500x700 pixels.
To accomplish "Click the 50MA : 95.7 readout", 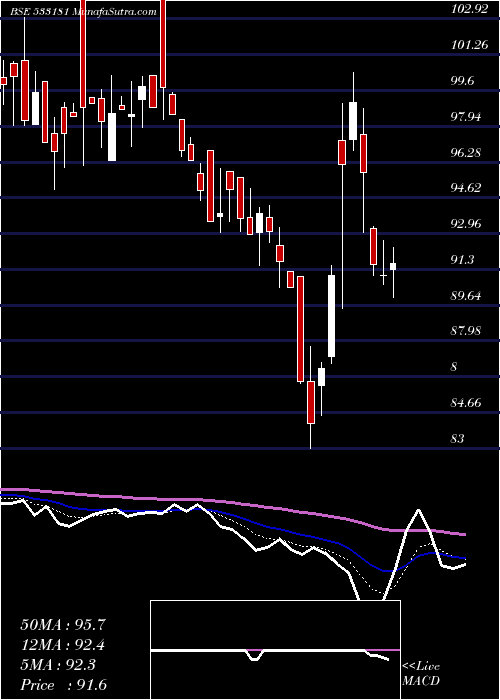I will click(63, 625).
